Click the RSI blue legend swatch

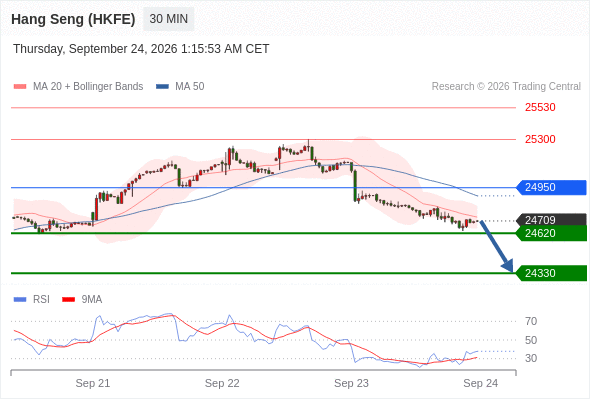click(x=20, y=300)
